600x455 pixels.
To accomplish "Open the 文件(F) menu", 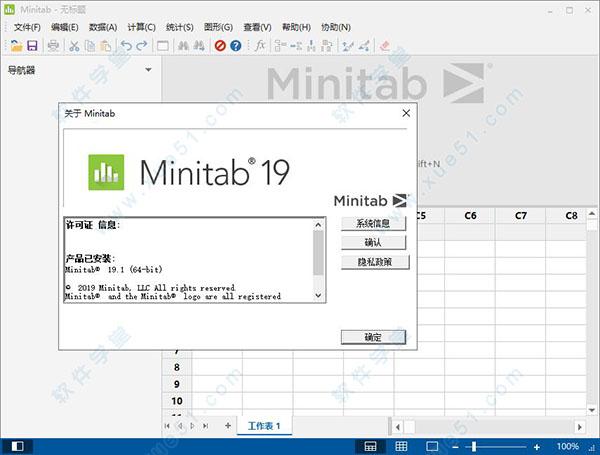I will pos(27,27).
